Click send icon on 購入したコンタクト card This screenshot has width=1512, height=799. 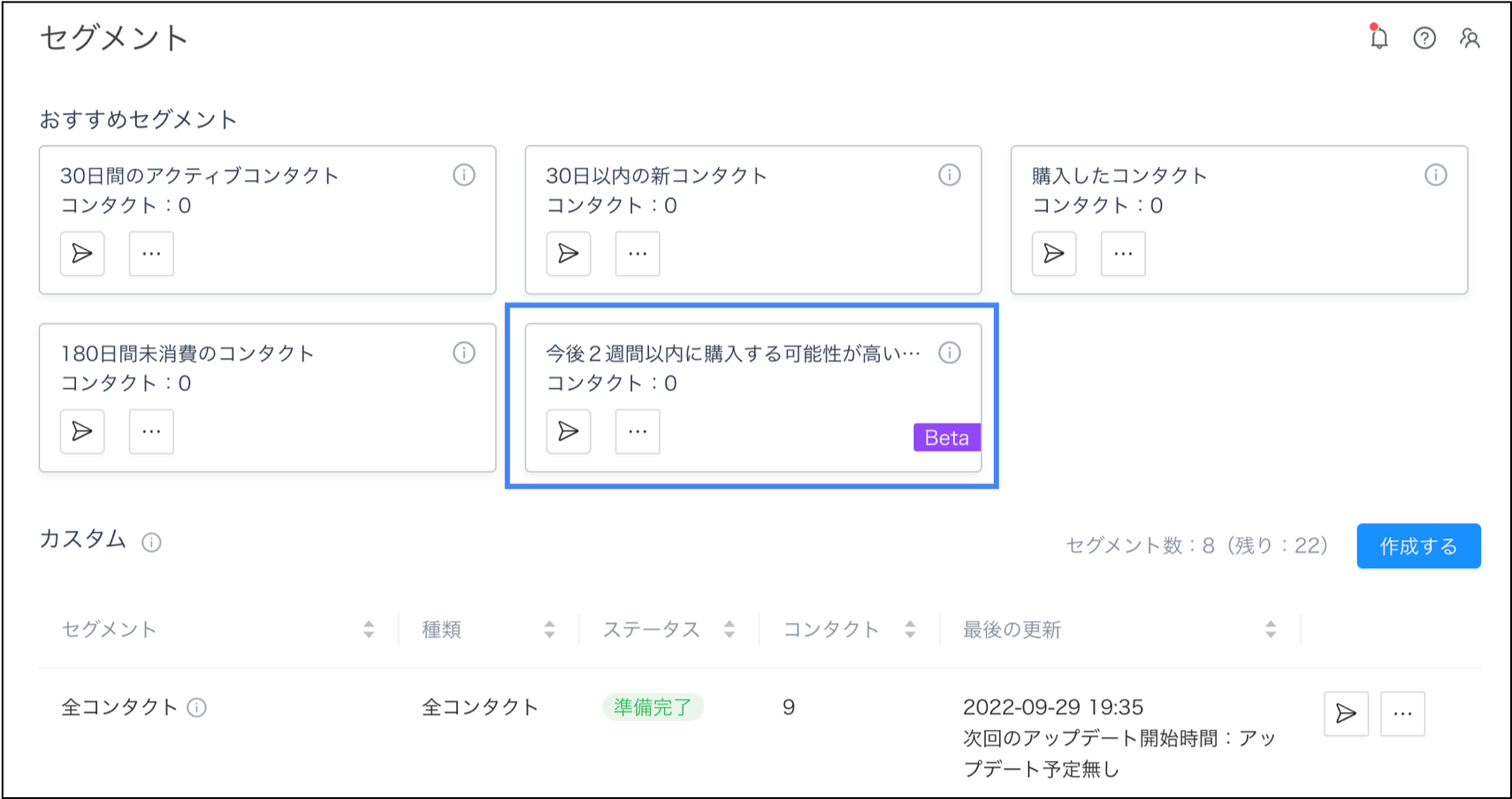(1054, 254)
